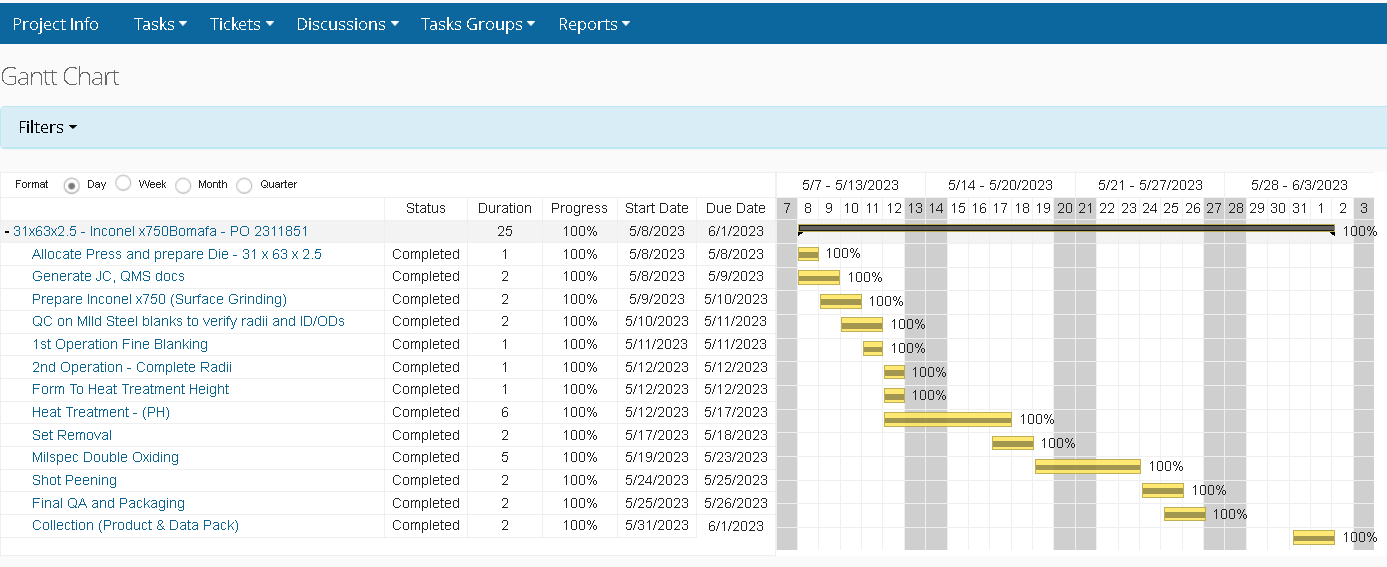
Task: Click the project summary bar in Gantt
Action: tap(1065, 229)
